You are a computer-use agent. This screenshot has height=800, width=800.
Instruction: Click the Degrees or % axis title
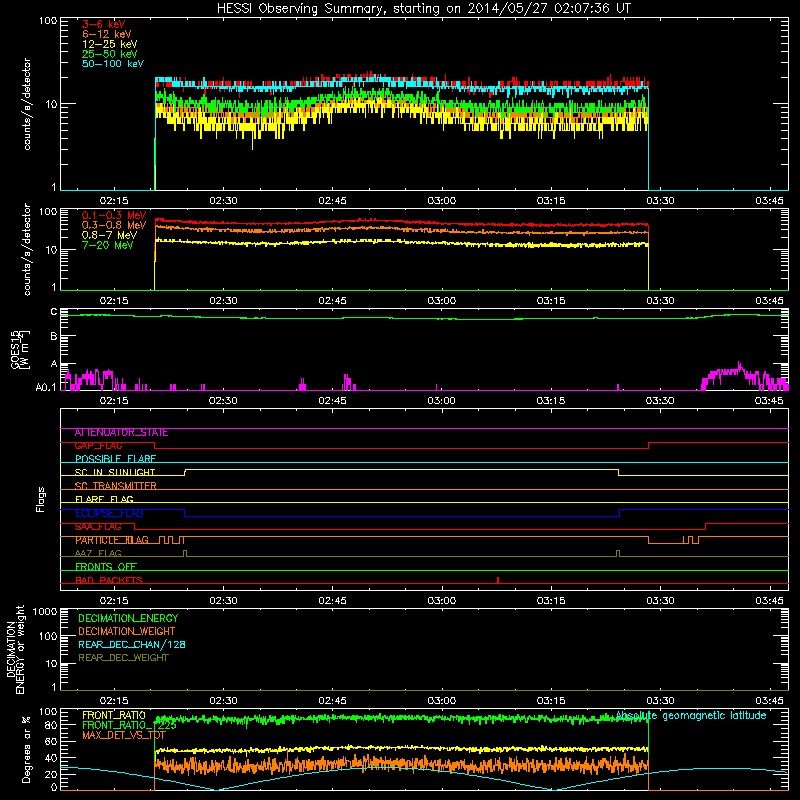pos(26,749)
